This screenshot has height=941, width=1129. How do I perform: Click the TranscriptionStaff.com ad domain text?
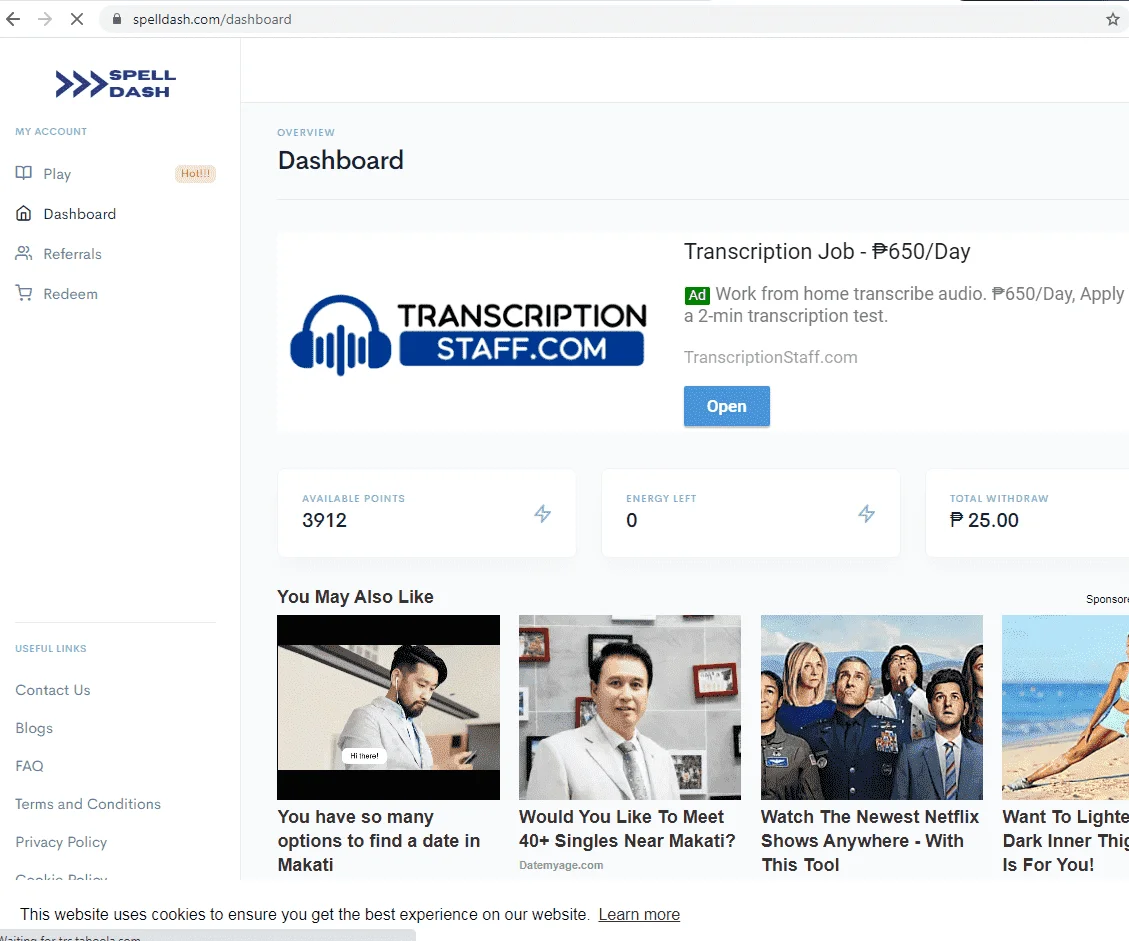click(x=770, y=357)
